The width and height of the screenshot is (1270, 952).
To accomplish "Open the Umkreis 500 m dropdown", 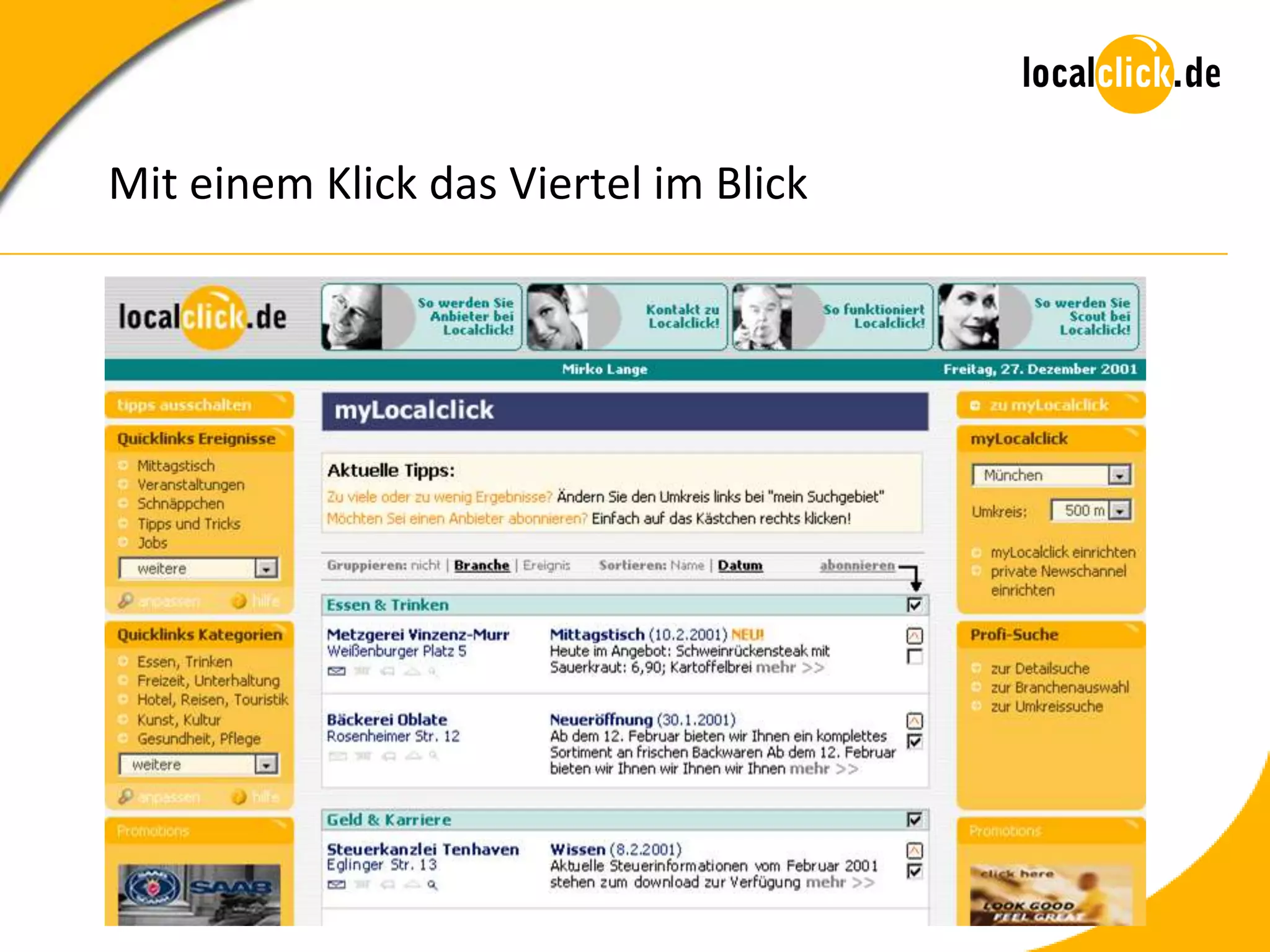I will click(1091, 511).
